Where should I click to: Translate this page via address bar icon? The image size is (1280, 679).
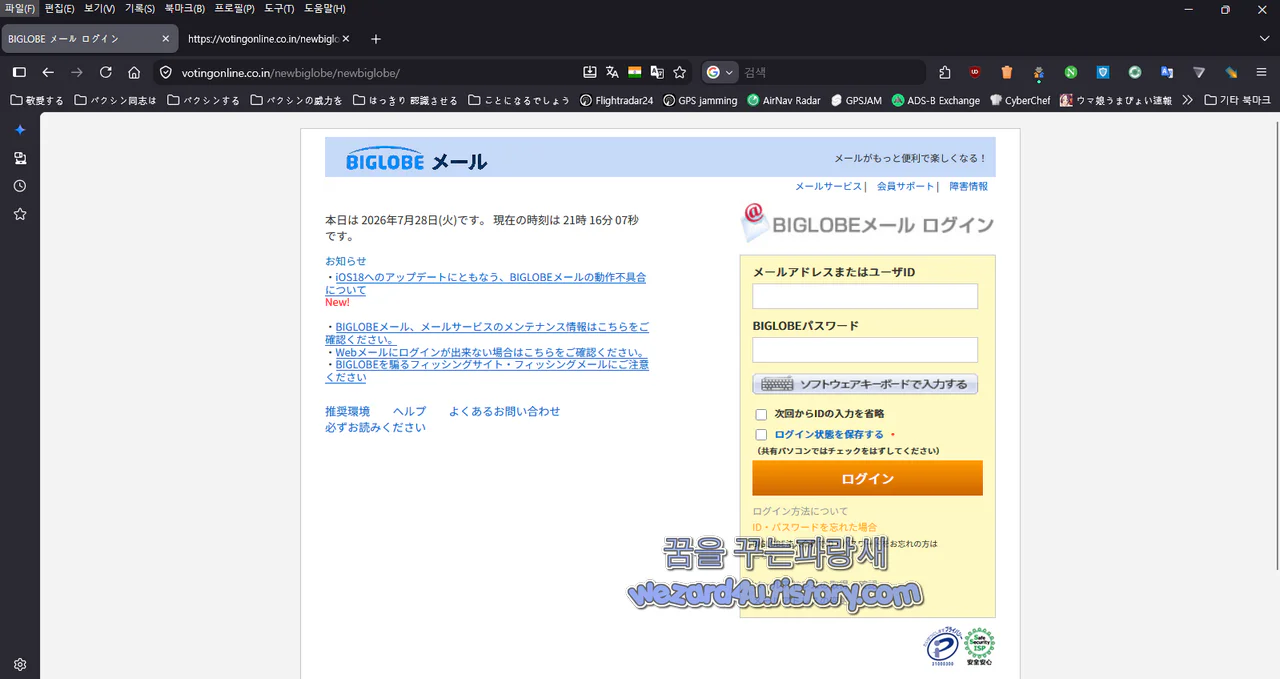click(x=612, y=72)
